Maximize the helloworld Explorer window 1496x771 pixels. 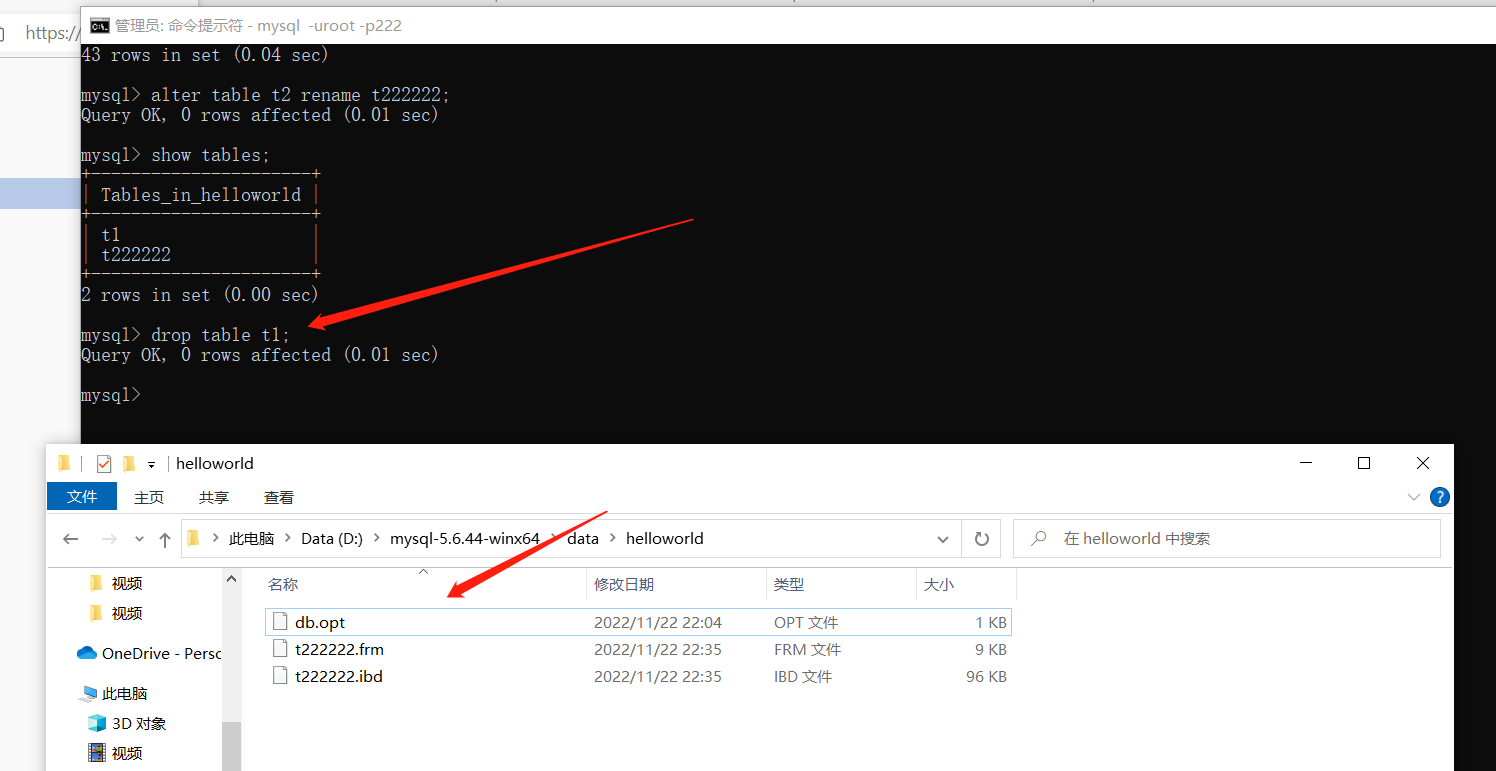pos(1364,463)
